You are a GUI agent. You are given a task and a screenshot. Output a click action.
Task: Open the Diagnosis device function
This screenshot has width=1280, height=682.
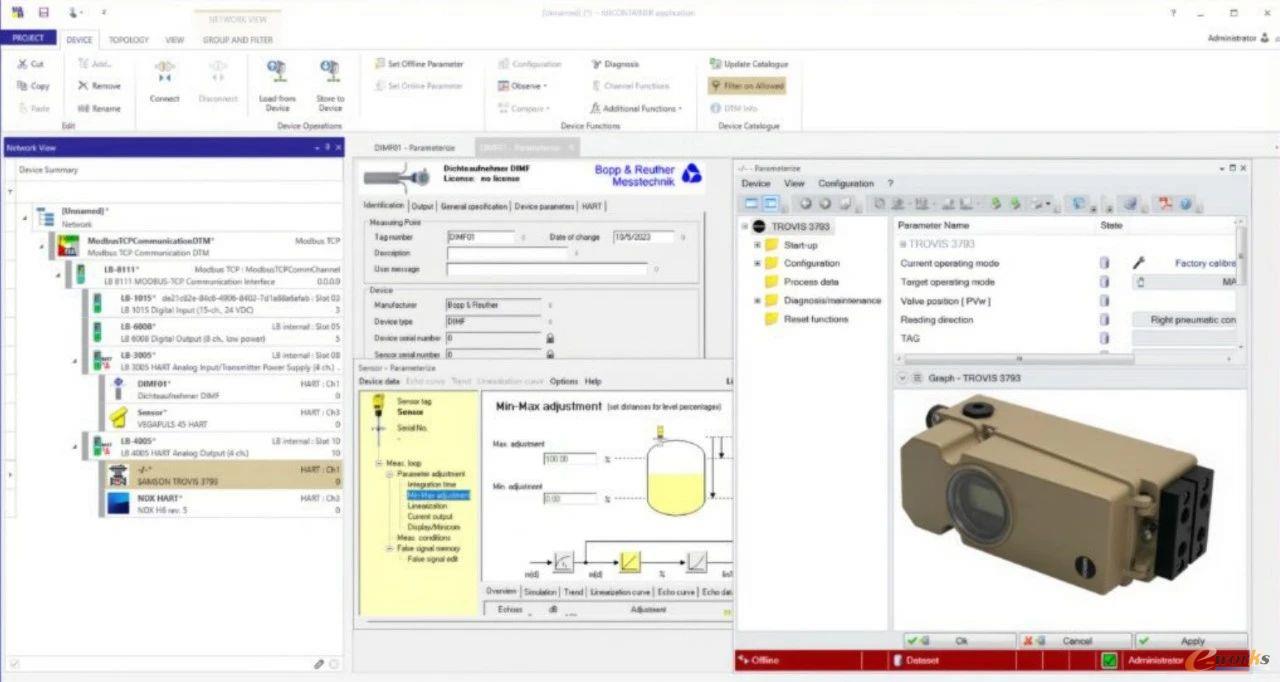[614, 64]
